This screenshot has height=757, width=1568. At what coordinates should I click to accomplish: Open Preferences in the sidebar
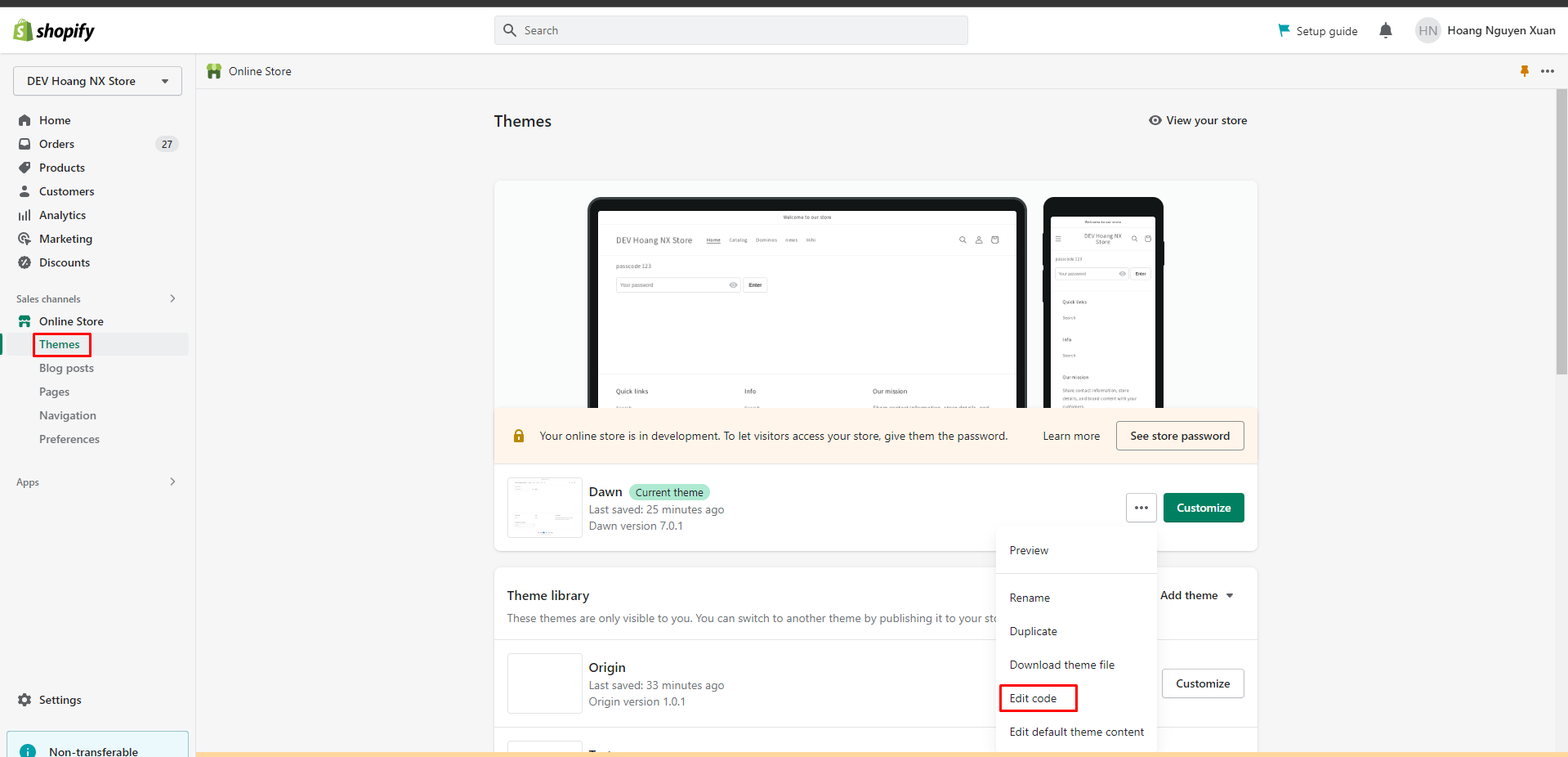69,439
